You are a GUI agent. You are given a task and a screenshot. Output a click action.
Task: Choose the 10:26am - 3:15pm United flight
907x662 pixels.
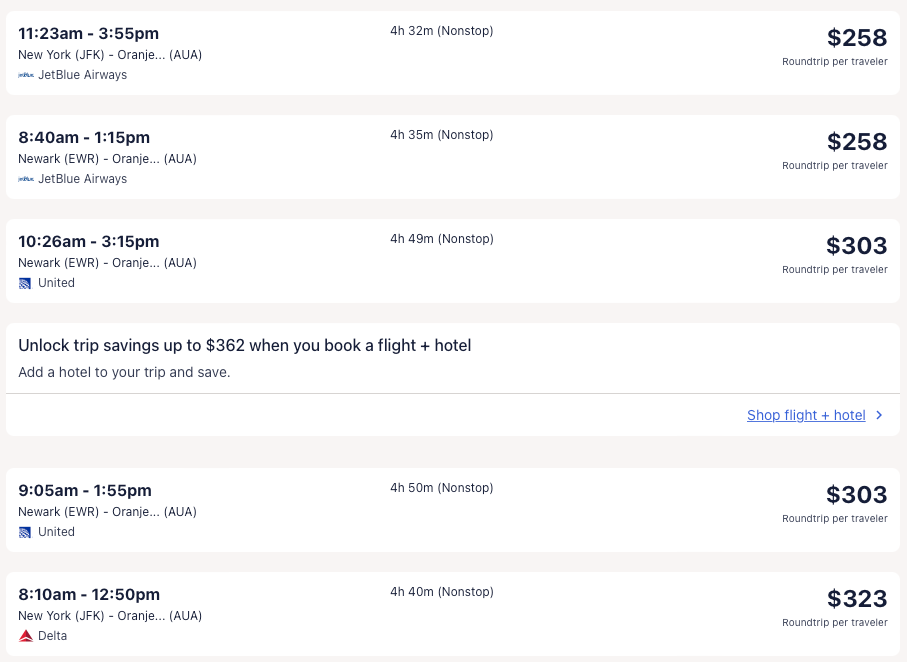tap(88, 242)
